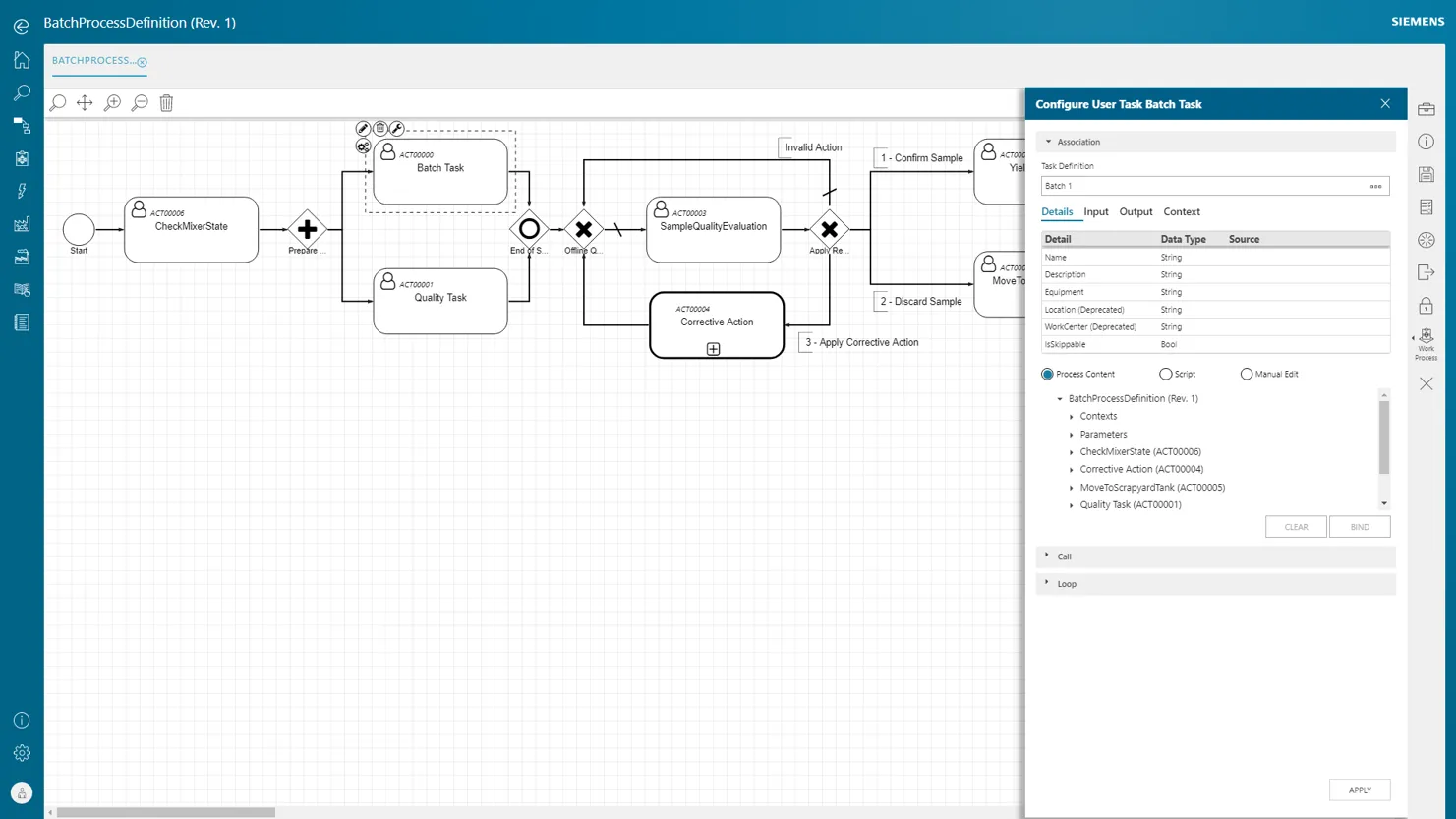Image resolution: width=1456 pixels, height=819 pixels.
Task: Enable the Manual Edit radio option
Action: click(x=1246, y=374)
